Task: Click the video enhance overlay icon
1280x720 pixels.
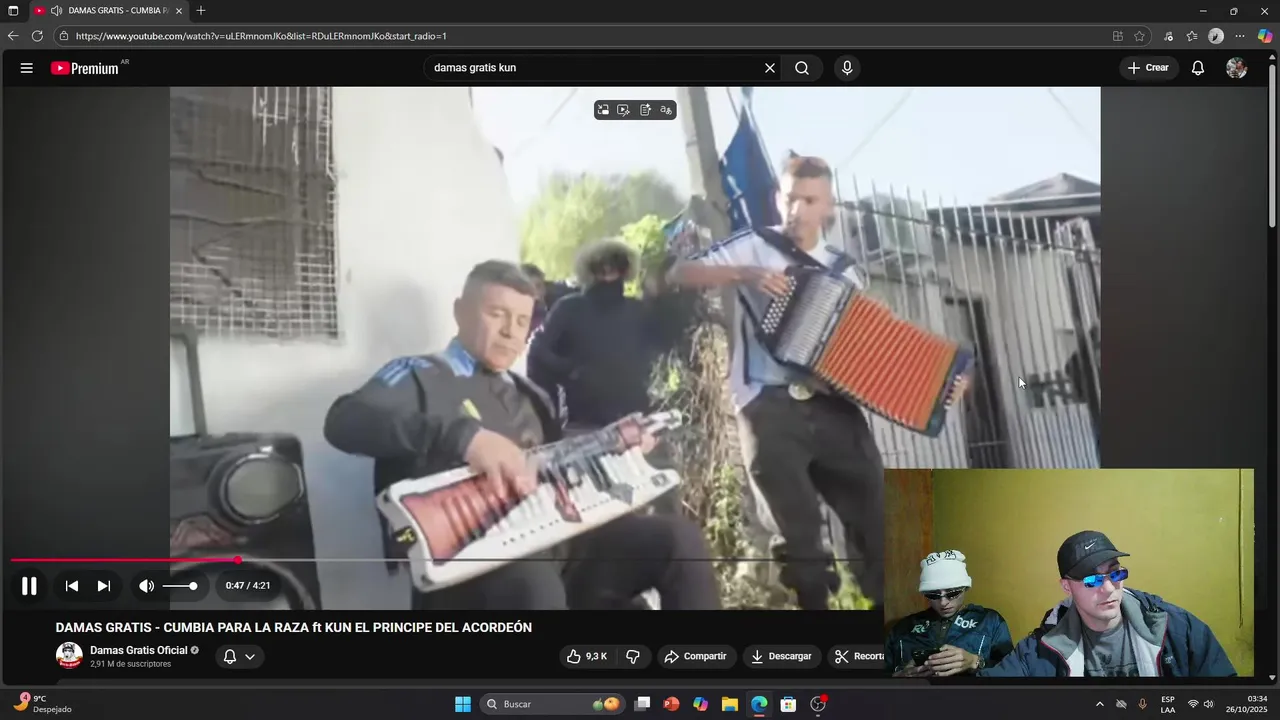Action: (624, 110)
